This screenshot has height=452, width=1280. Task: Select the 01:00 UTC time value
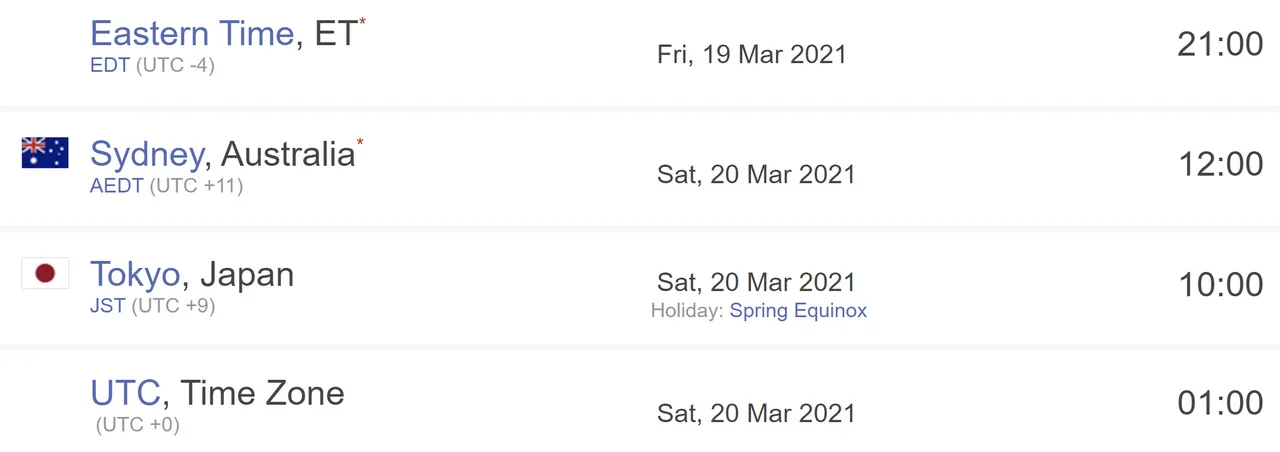click(x=1220, y=404)
